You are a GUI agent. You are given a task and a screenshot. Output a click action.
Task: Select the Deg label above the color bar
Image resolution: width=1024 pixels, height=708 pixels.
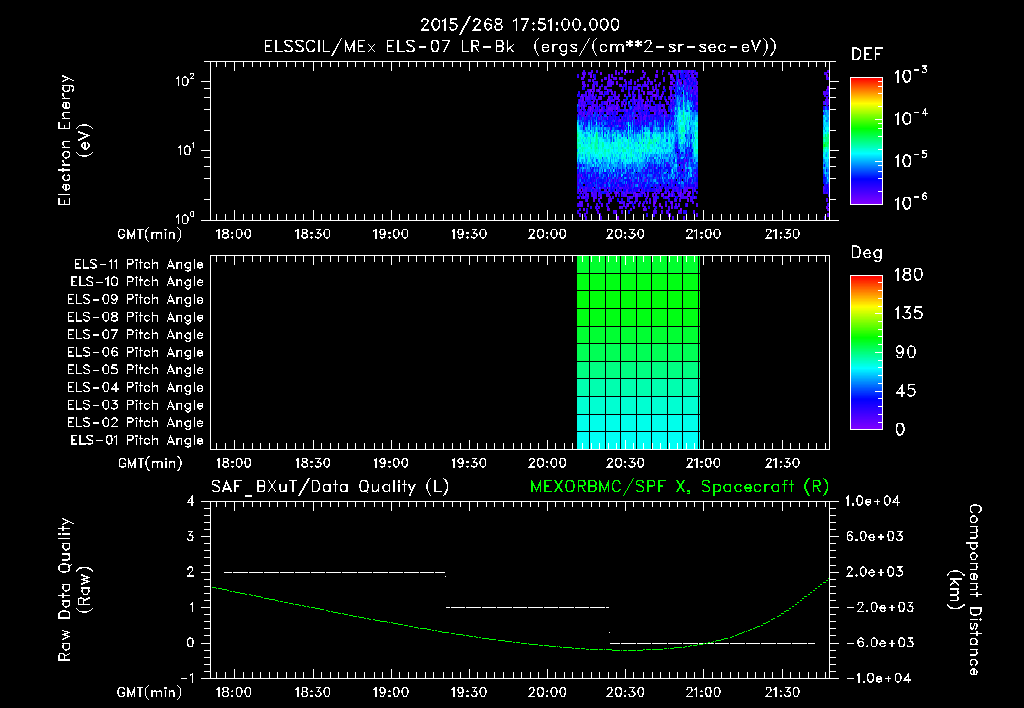(867, 253)
